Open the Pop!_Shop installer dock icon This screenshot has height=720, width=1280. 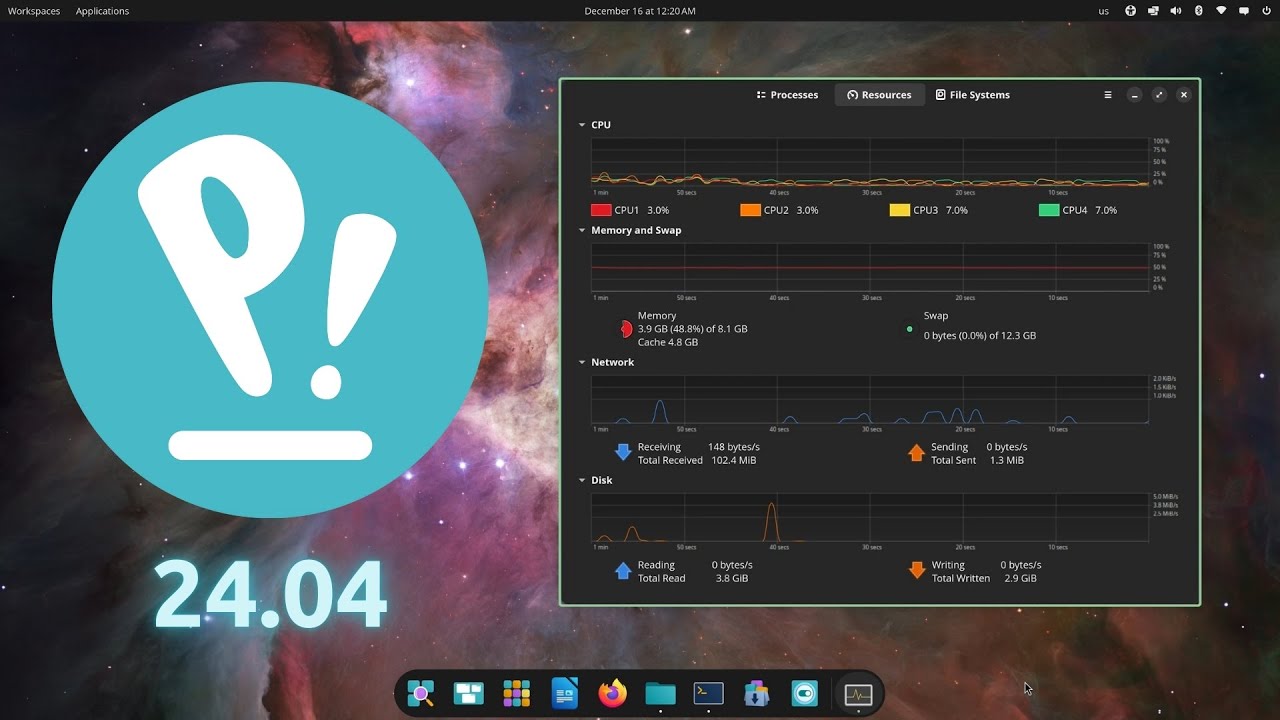[756, 693]
